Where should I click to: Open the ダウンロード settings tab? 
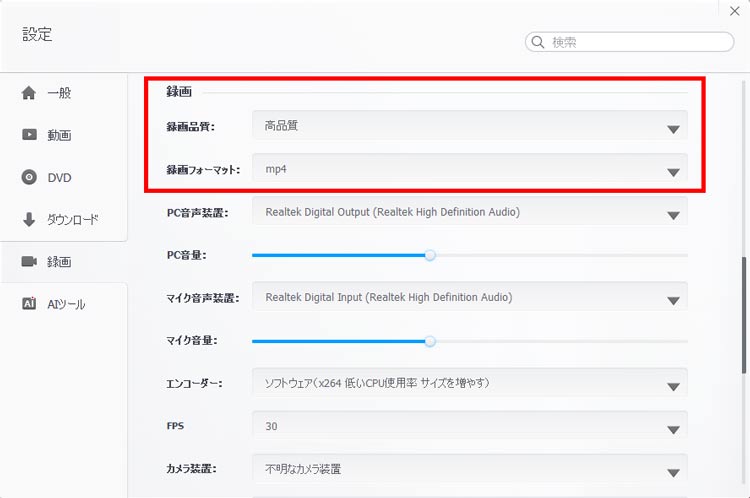[64, 220]
